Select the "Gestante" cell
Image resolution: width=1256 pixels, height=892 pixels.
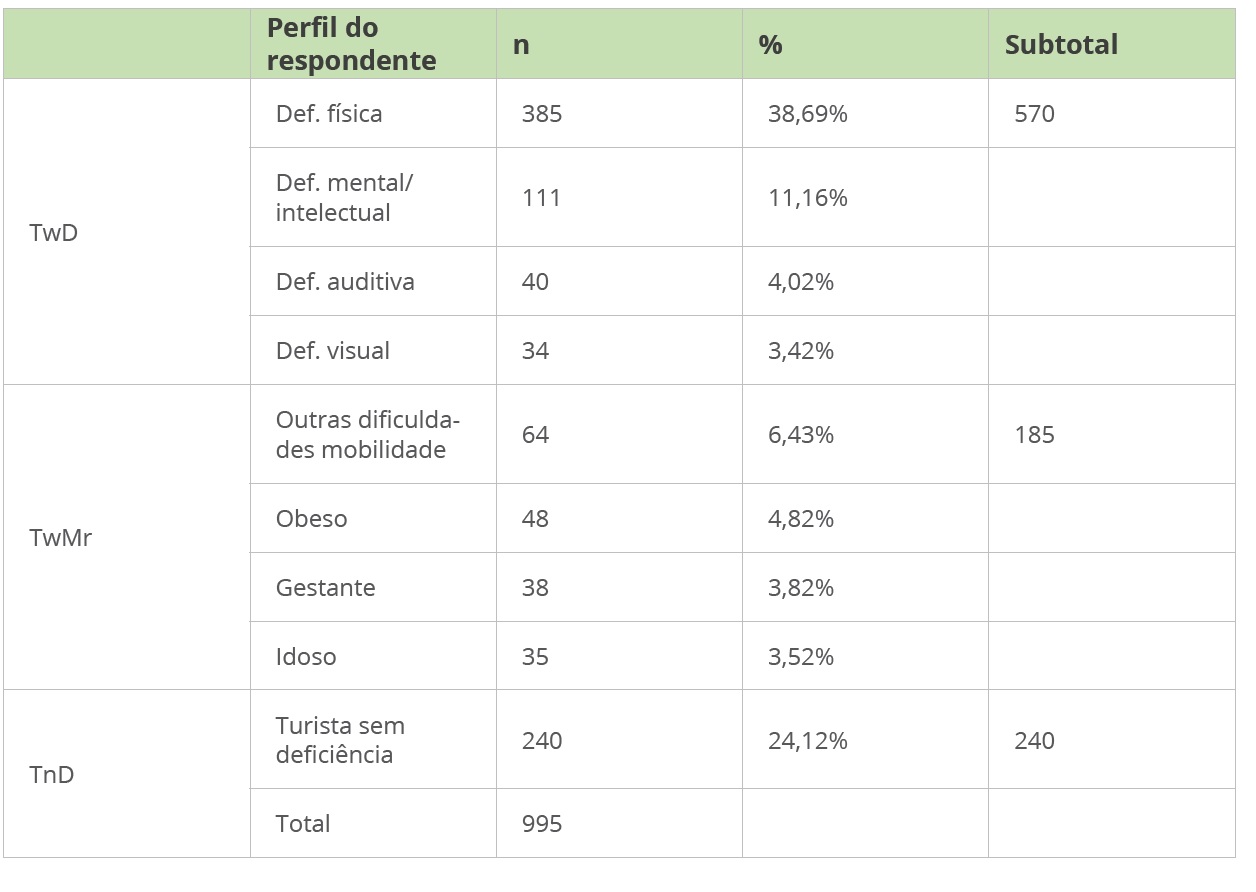pos(326,588)
